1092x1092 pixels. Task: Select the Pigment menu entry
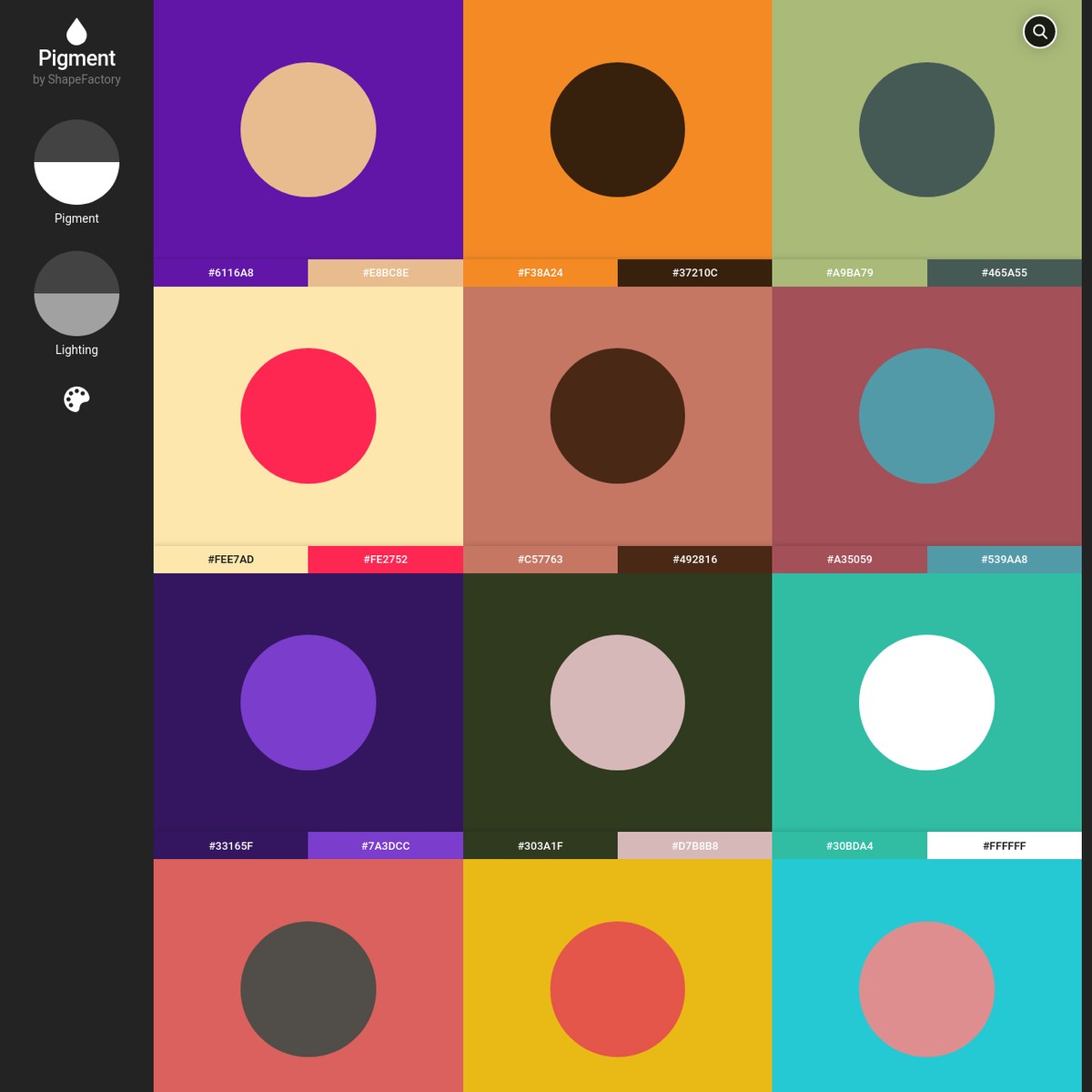(x=76, y=218)
